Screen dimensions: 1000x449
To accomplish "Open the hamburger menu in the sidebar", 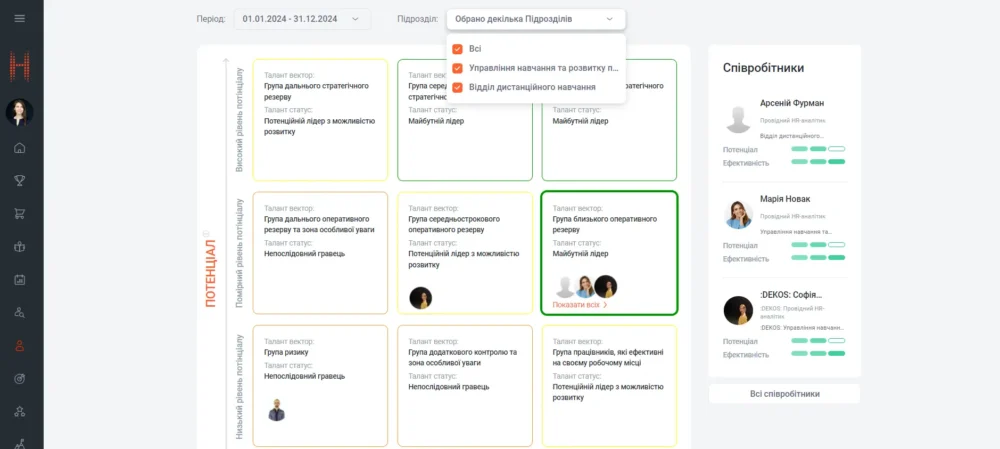I will coord(20,19).
